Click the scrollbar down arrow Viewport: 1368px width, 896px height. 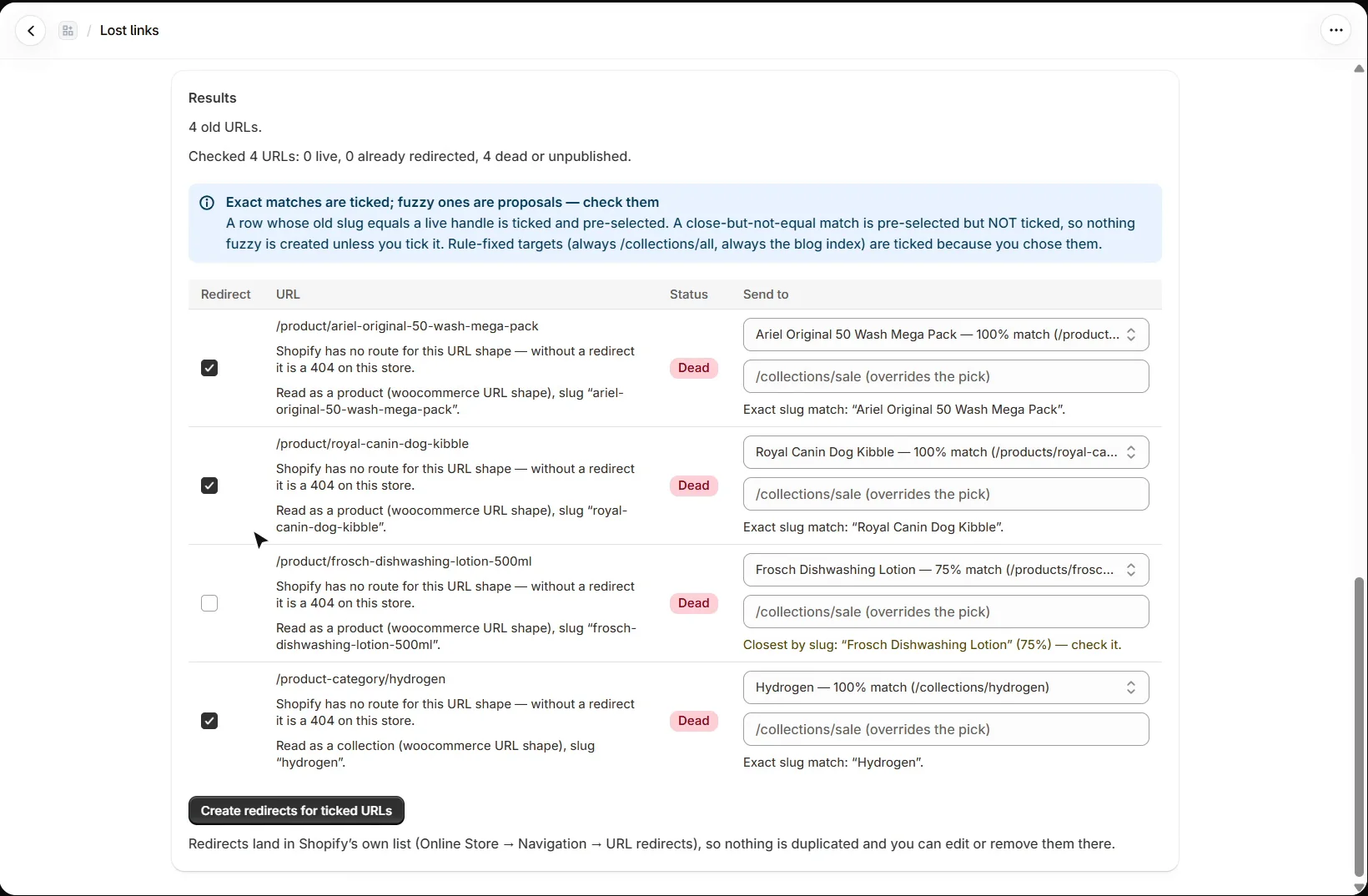pyautogui.click(x=1359, y=888)
